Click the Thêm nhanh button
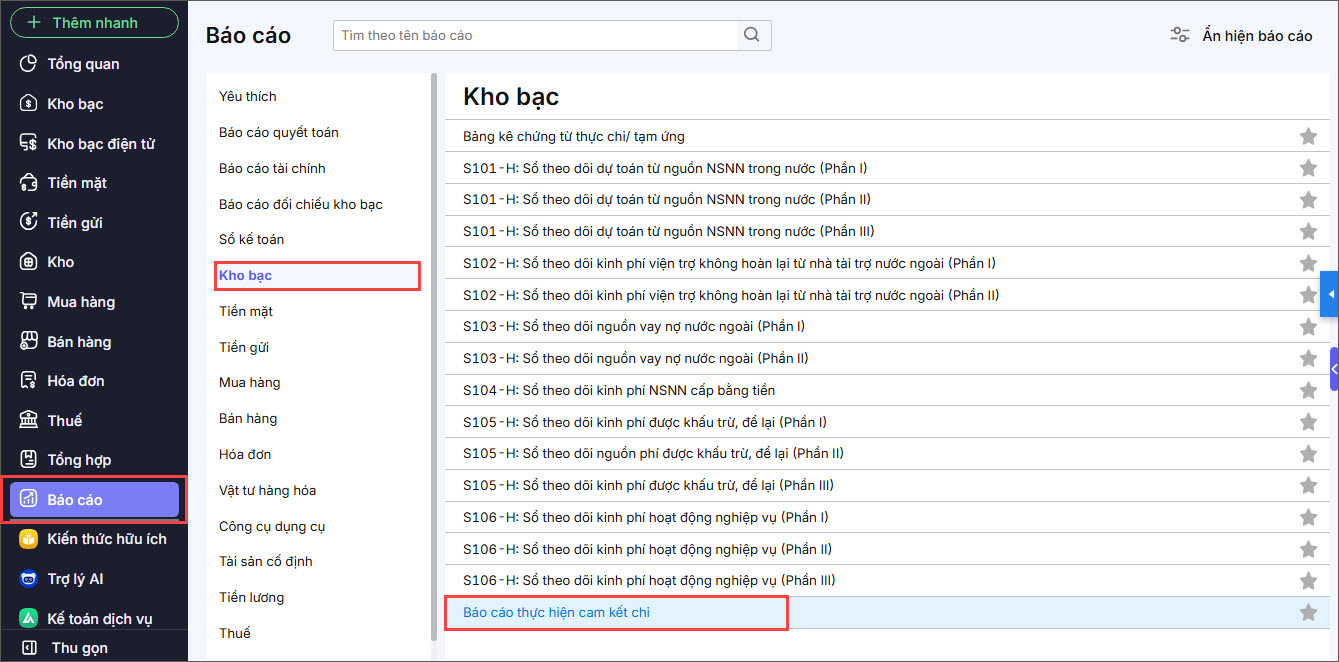The width and height of the screenshot is (1339, 662). coord(94,22)
